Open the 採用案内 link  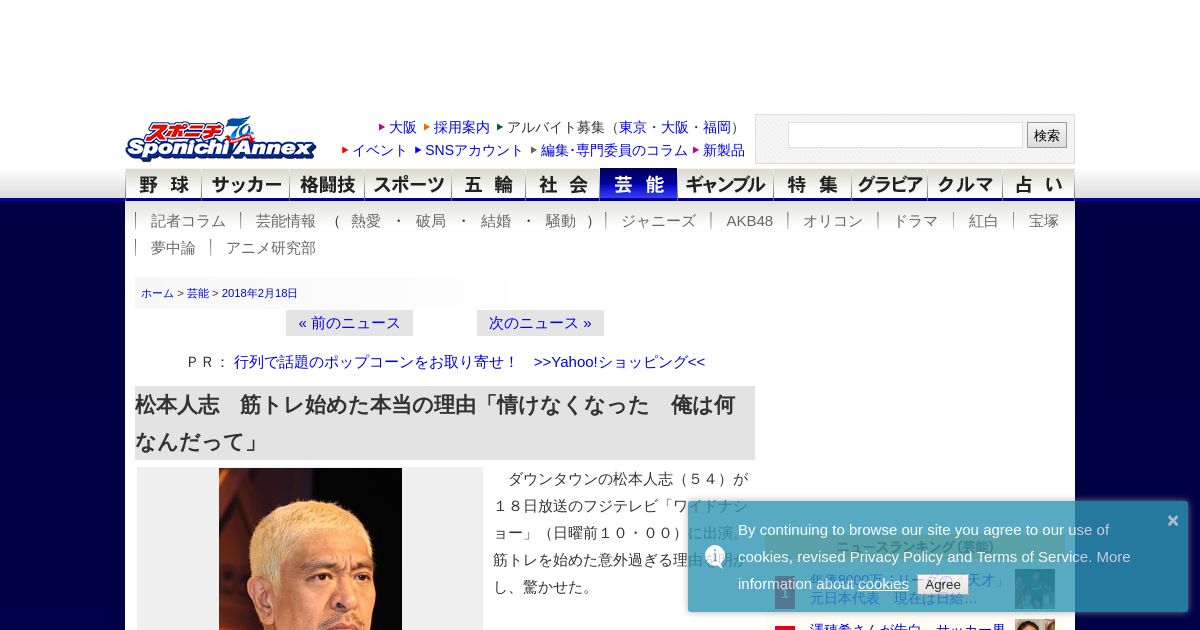[x=462, y=127]
